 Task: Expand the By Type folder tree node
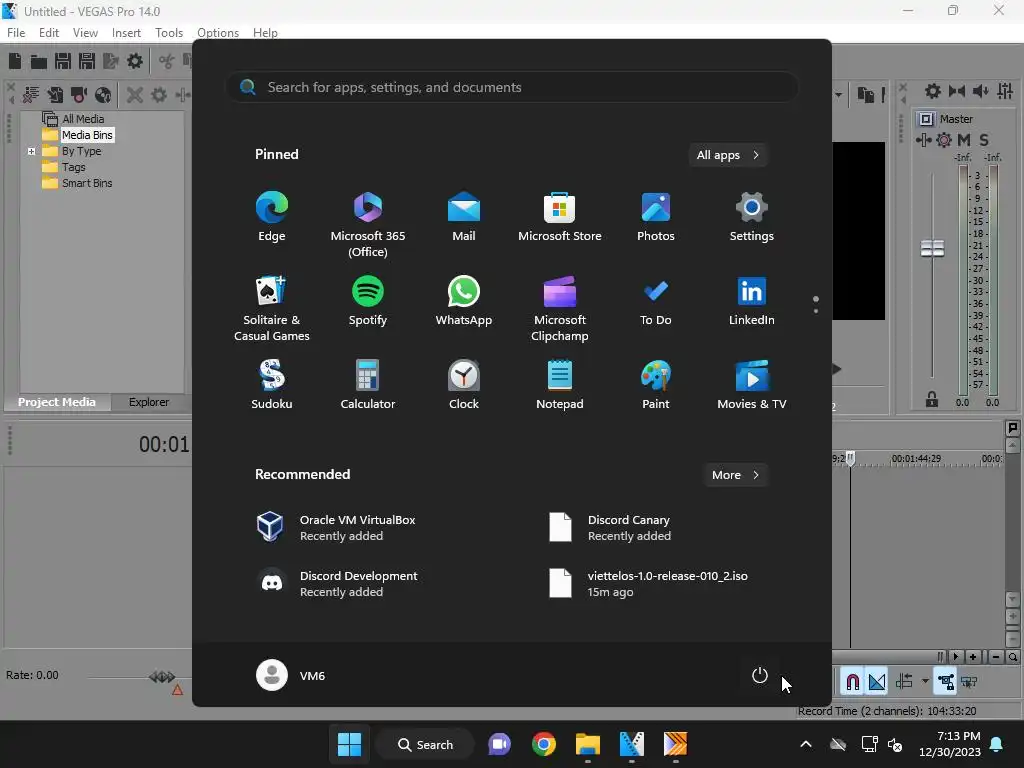[x=31, y=151]
